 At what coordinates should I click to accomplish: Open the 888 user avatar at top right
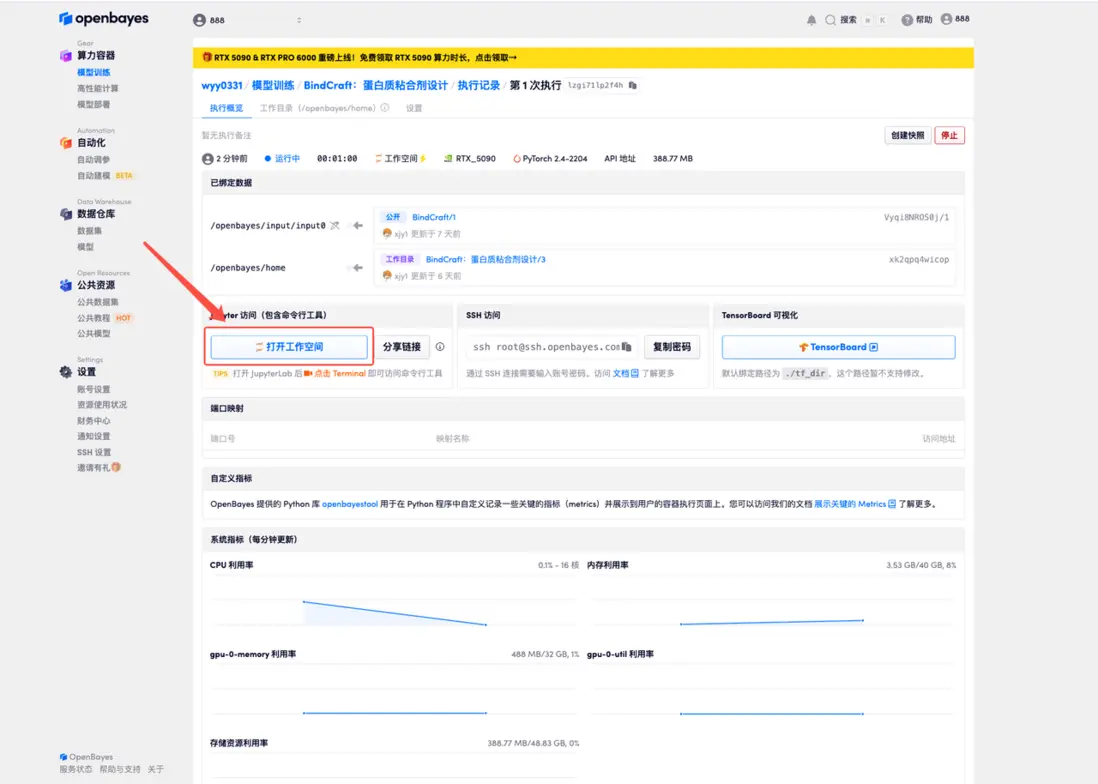(946, 19)
